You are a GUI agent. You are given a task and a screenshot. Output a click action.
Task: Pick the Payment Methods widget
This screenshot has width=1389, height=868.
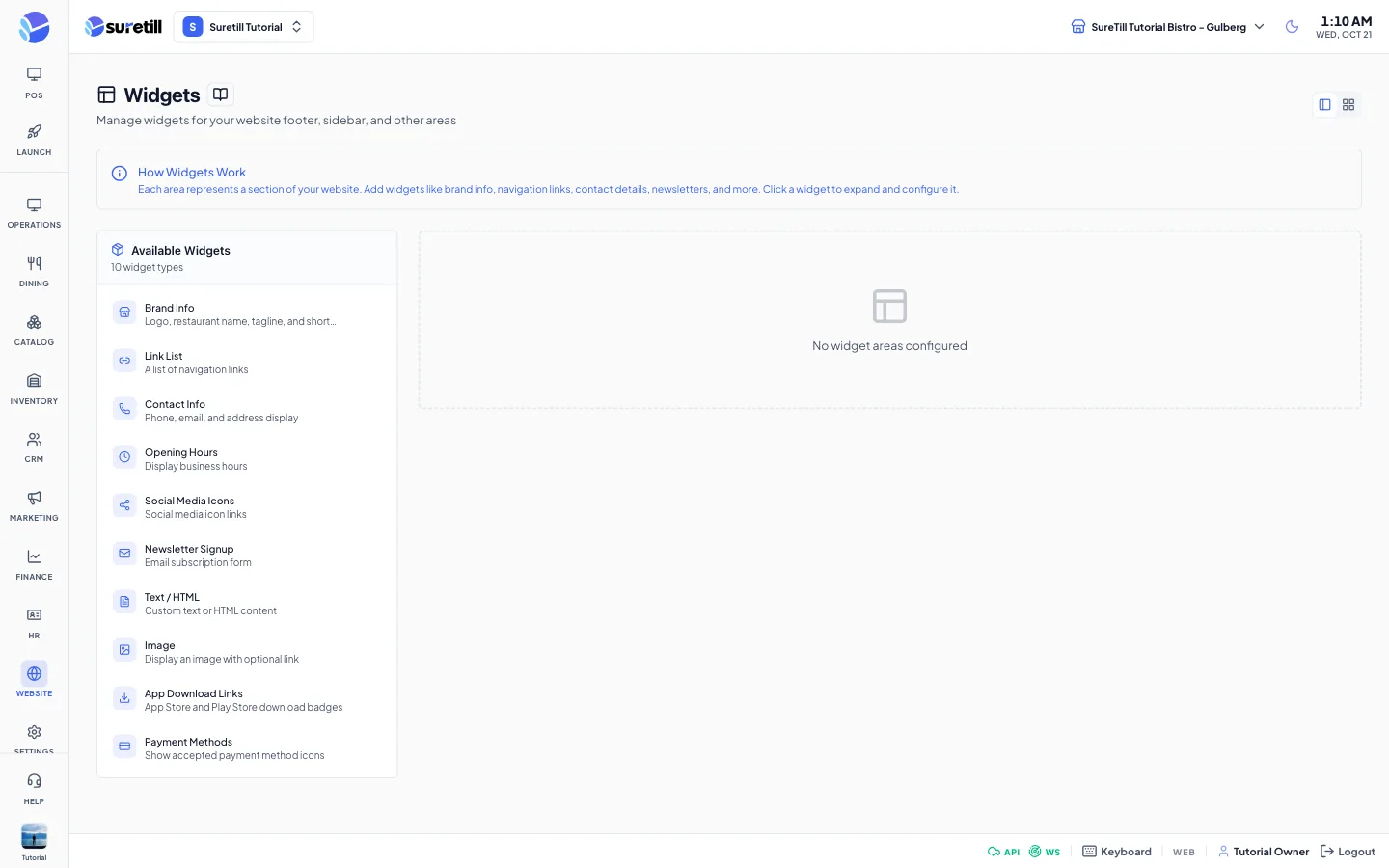tap(247, 748)
